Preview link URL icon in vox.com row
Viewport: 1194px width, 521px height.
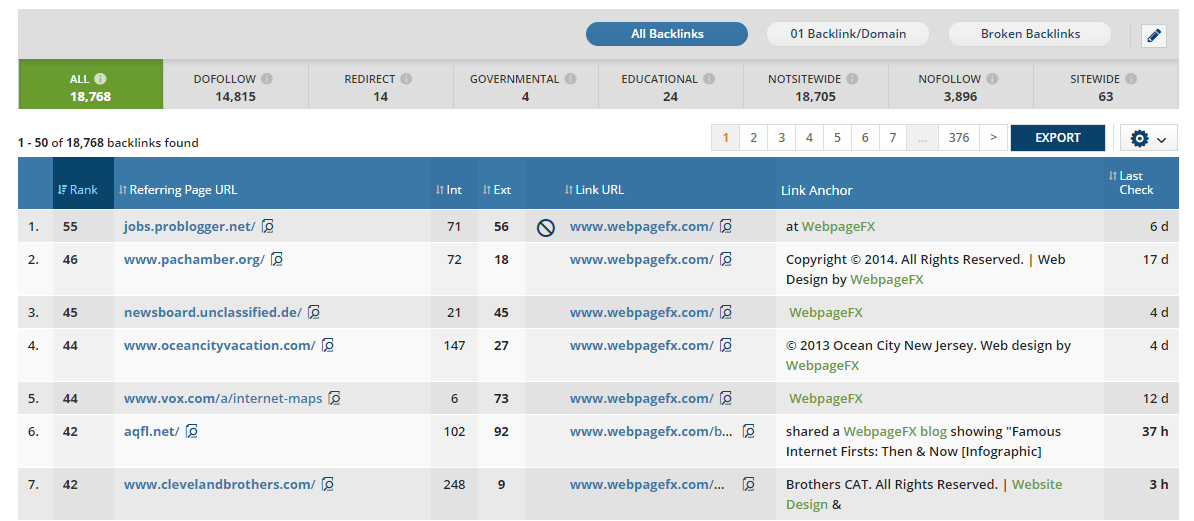coord(726,398)
